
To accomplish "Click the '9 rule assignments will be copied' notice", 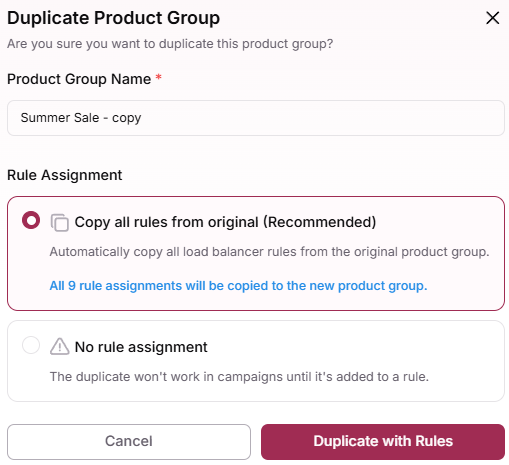I will click(x=238, y=286).
